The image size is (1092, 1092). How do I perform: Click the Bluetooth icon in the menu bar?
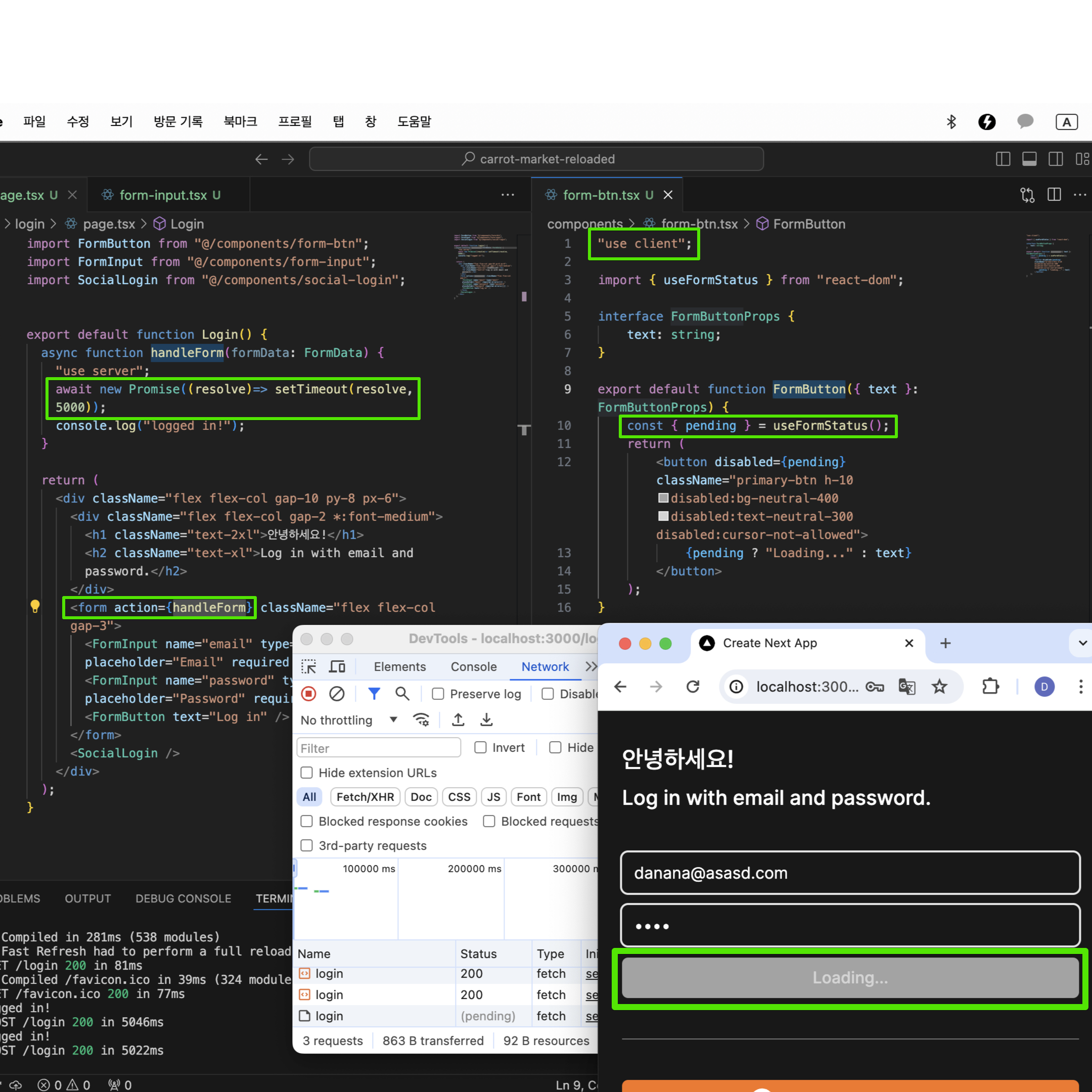coord(951,121)
